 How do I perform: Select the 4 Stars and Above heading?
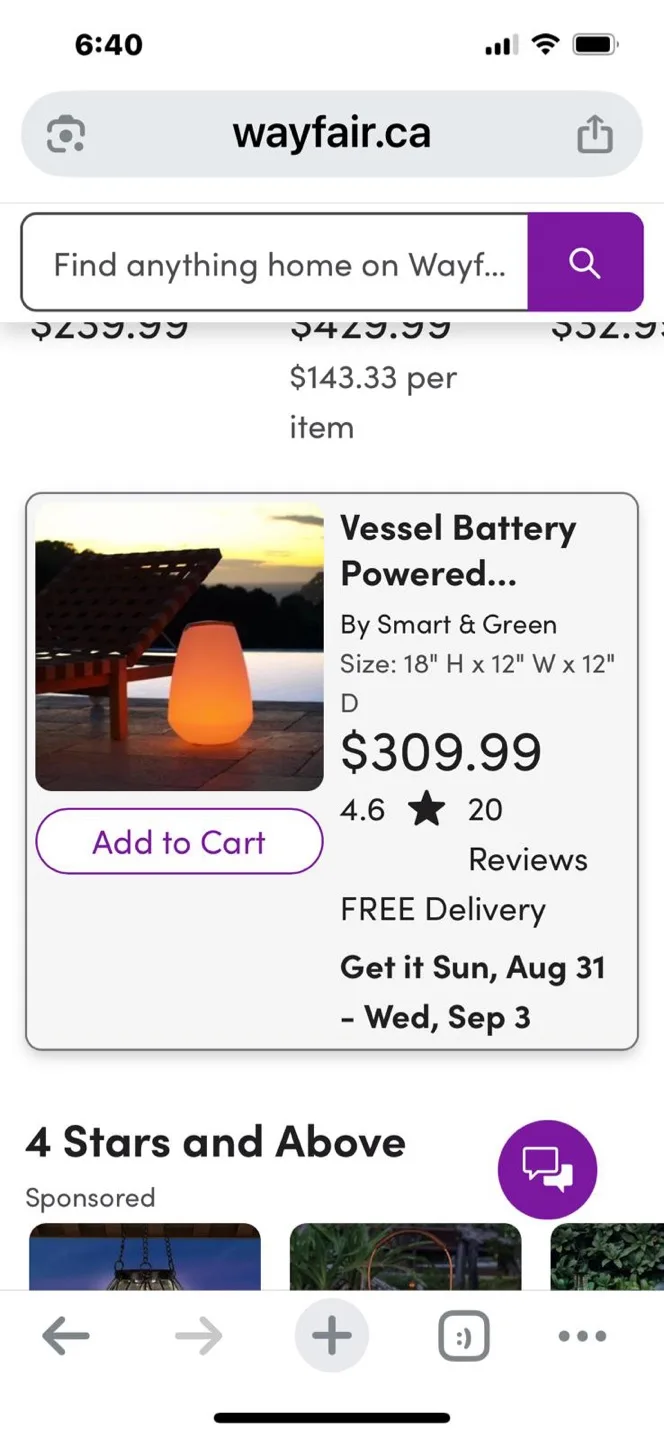pos(215,1141)
